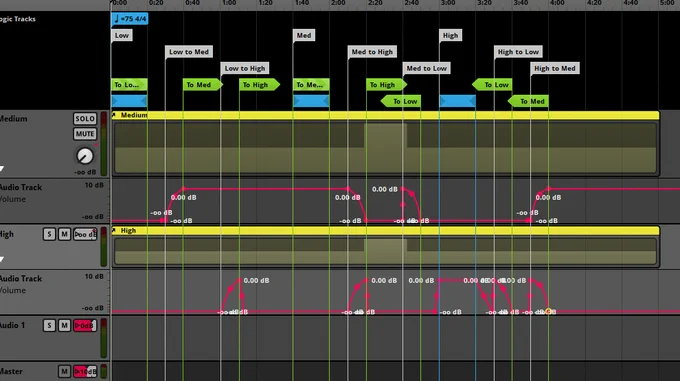This screenshot has height=381, width=680.
Task: Click the arrow icon on Medium clip header
Action: (114, 115)
